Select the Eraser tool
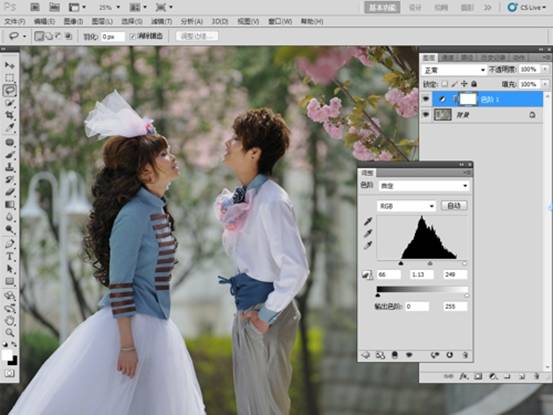This screenshot has width=553, height=415. click(x=10, y=192)
